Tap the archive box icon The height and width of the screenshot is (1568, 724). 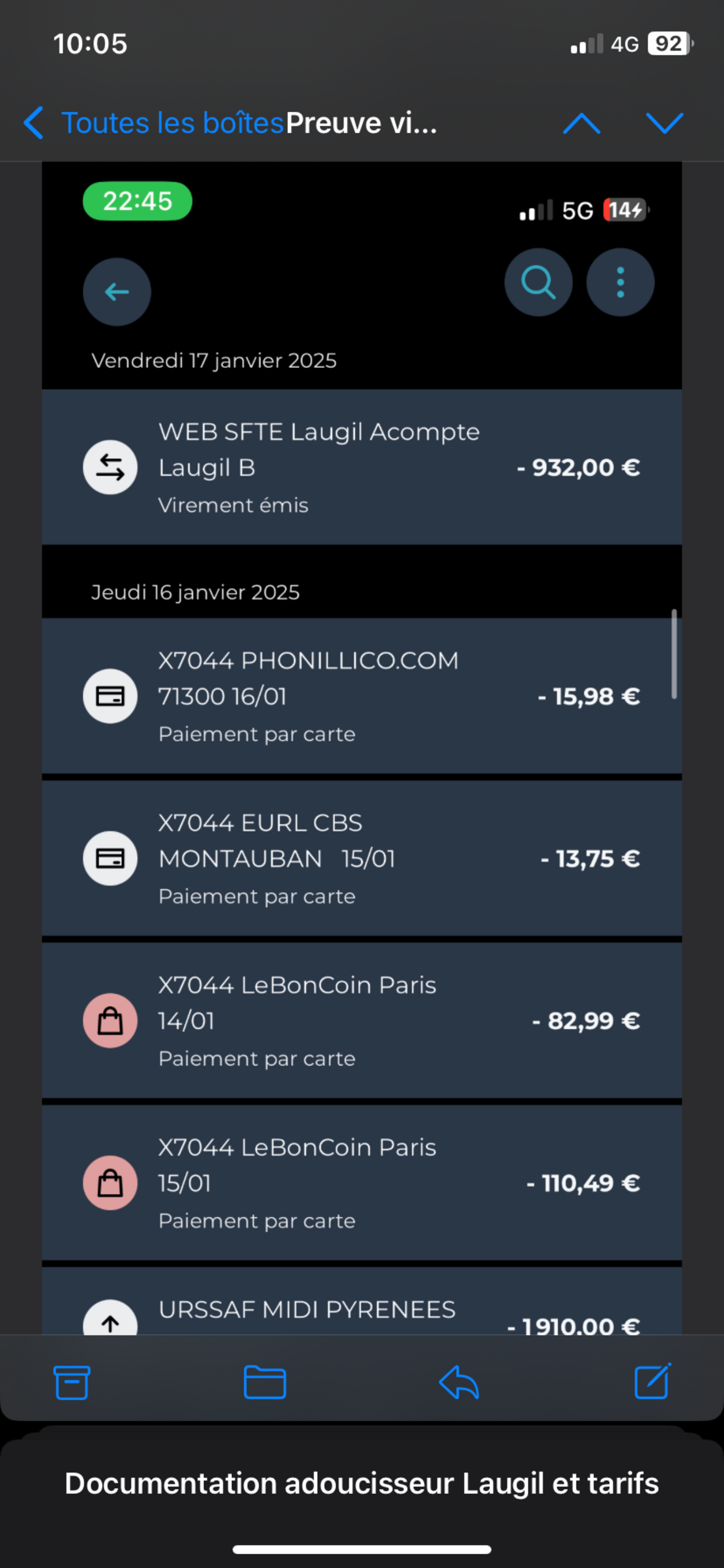(72, 1382)
